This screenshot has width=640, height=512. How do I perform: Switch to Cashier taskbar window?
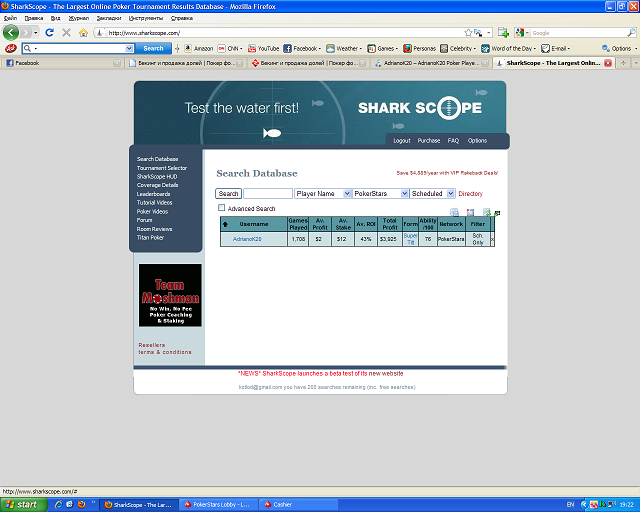299,505
